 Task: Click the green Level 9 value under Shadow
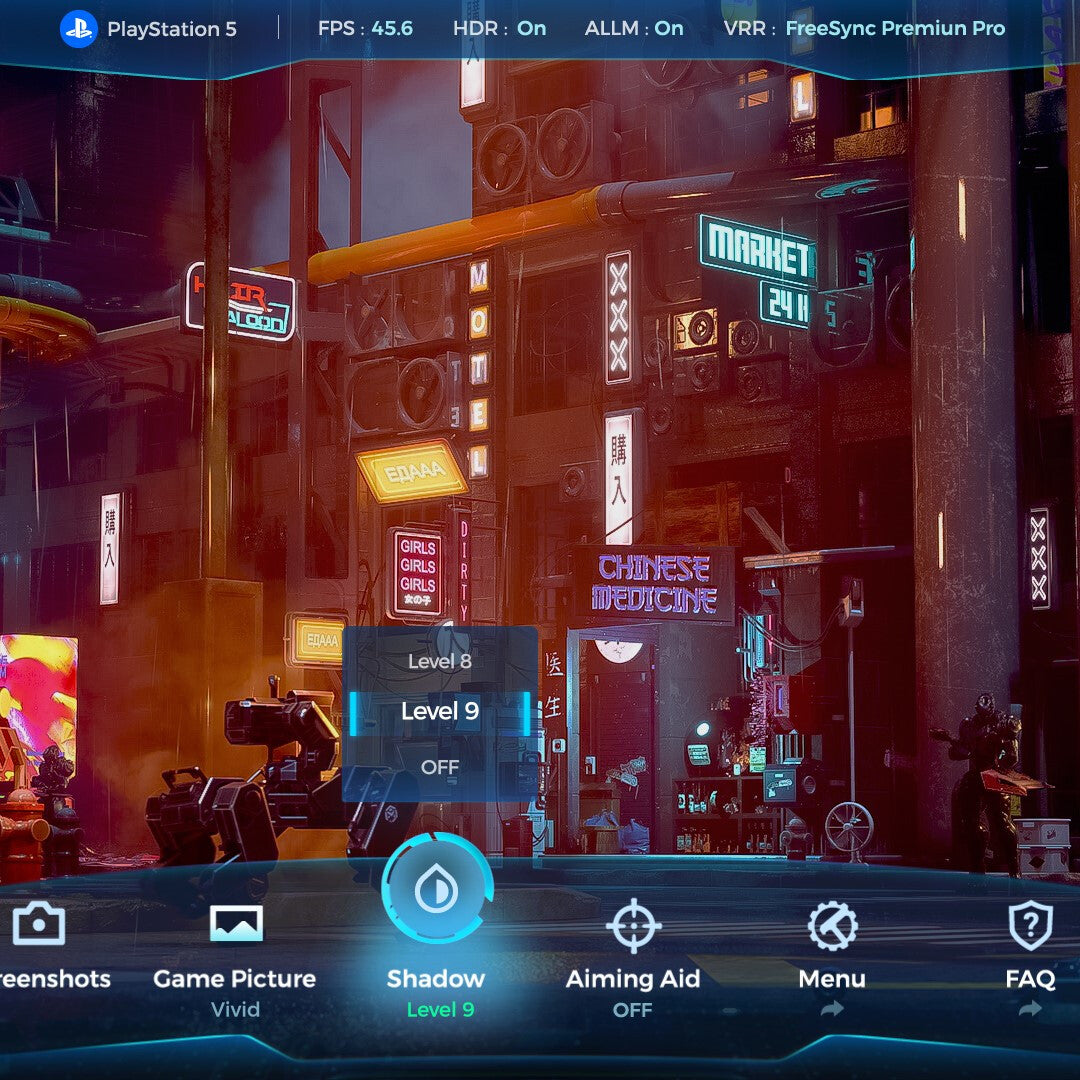pyautogui.click(x=440, y=1010)
